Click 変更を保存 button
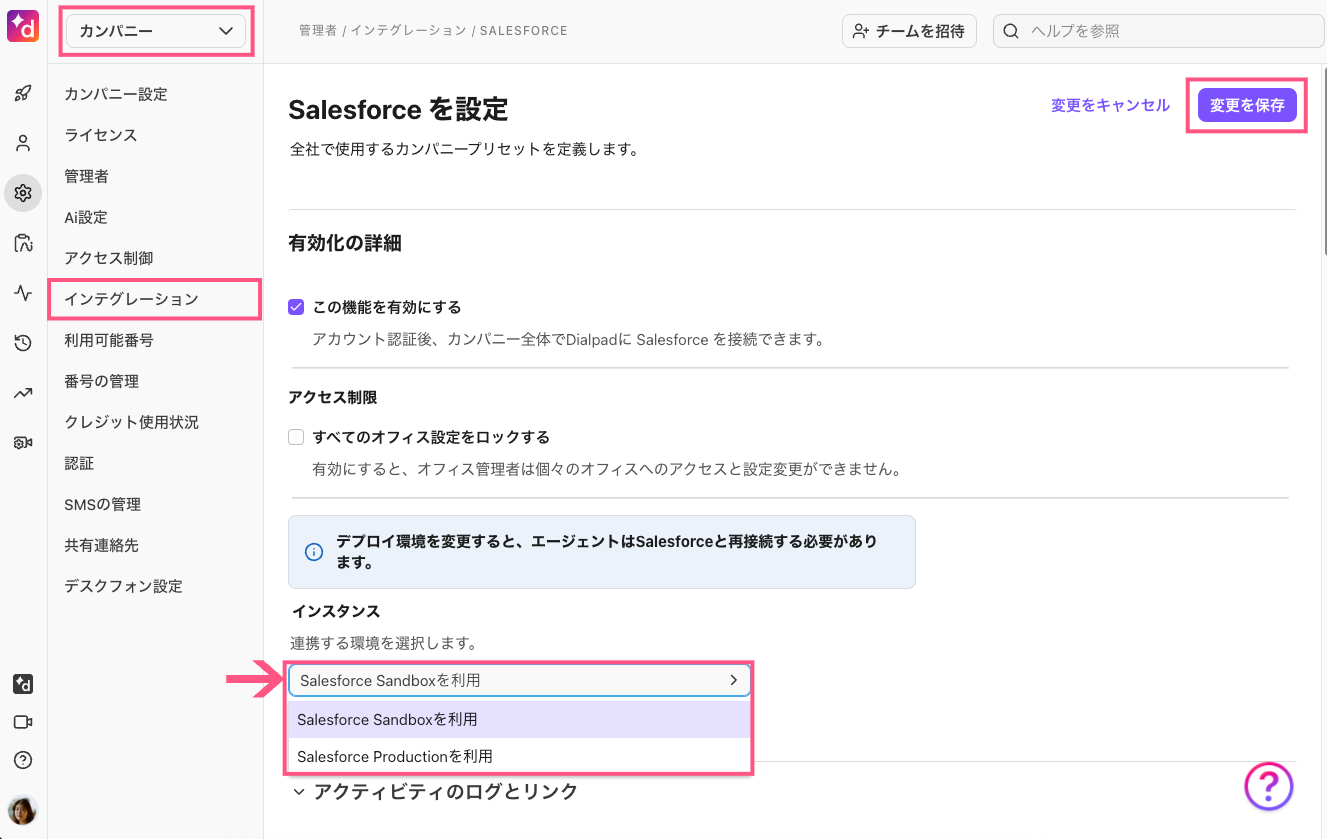Image resolution: width=1327 pixels, height=839 pixels. (1247, 105)
